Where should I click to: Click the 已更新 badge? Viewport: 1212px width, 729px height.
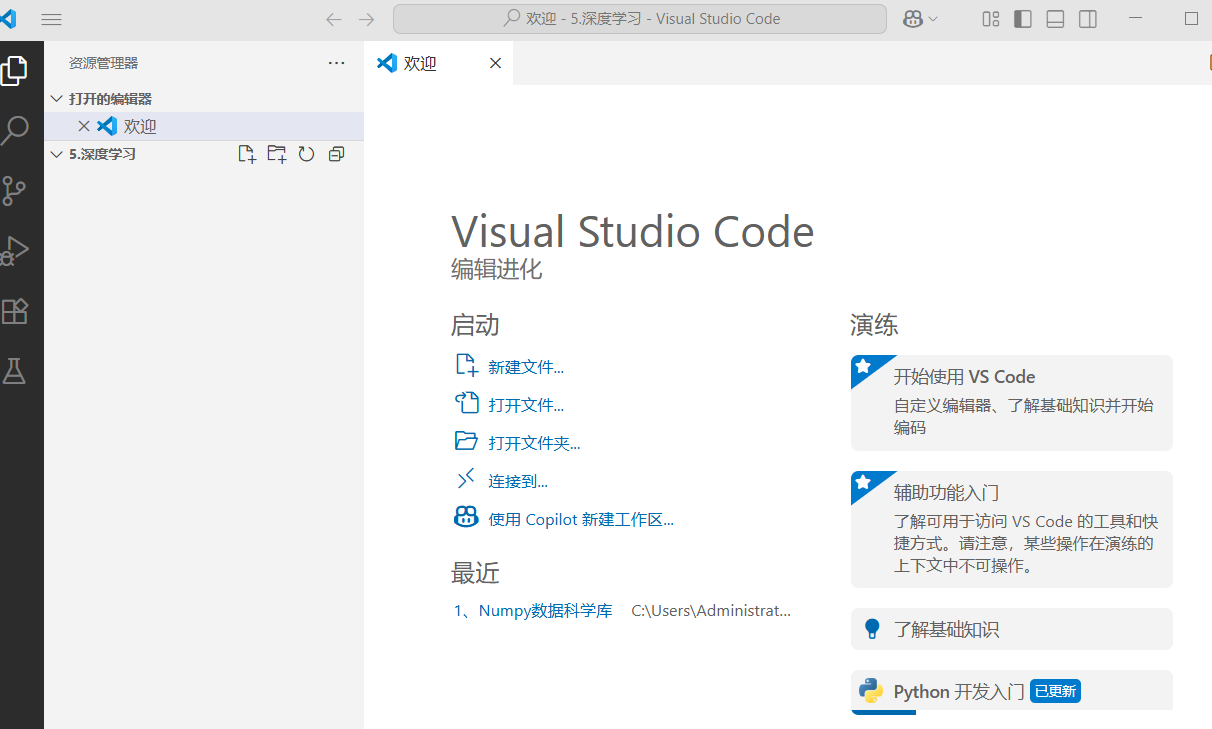(x=1055, y=691)
